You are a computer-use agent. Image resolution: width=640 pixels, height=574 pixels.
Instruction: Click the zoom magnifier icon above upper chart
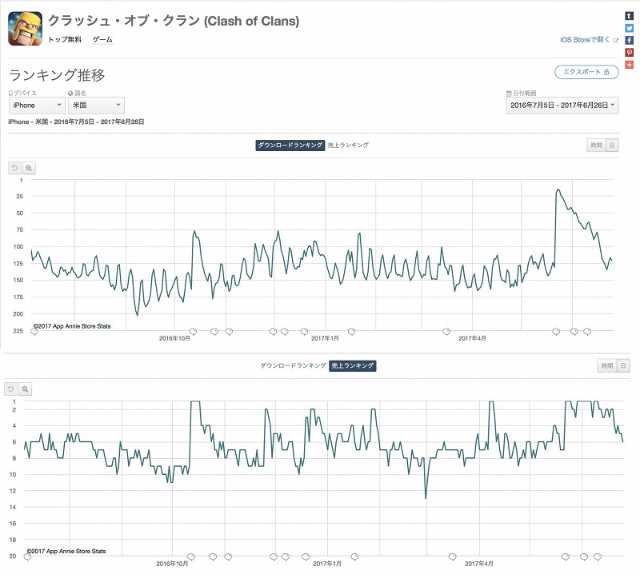tap(29, 168)
